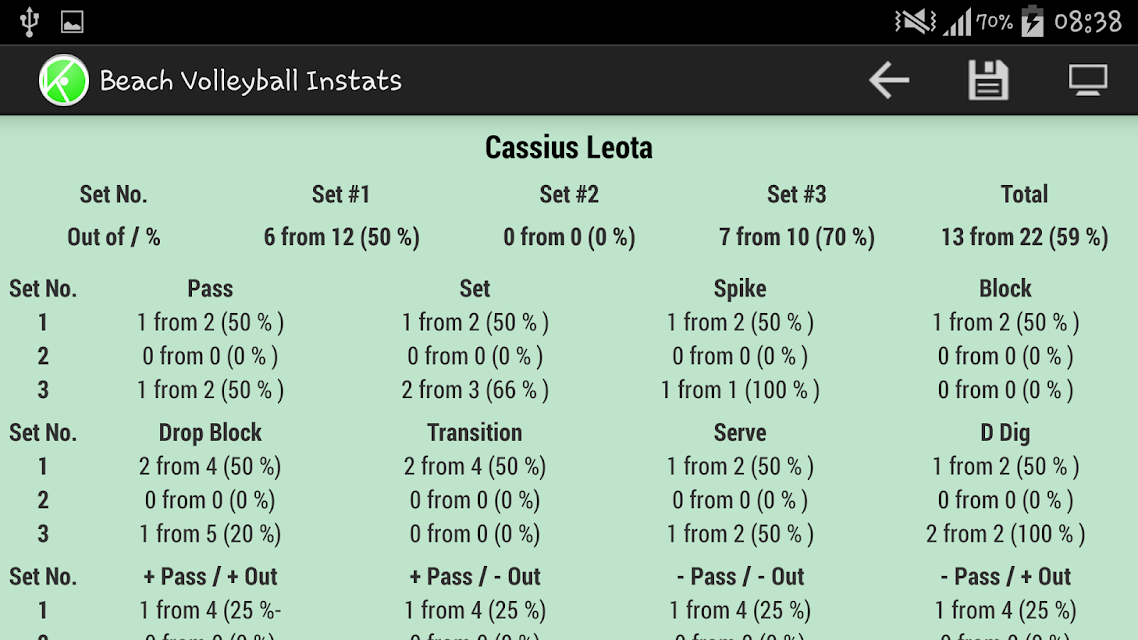Save stats with the floppy disk icon
Viewport: 1138px width, 640px height.
[x=988, y=80]
